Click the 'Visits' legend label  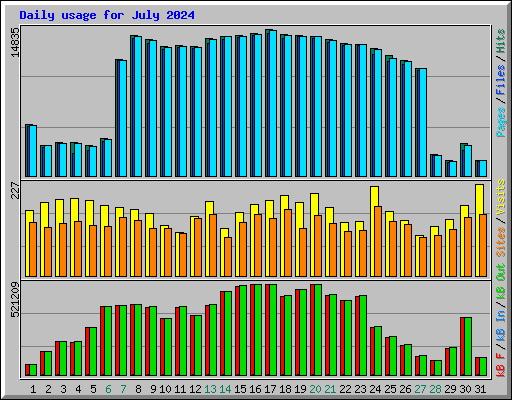coord(500,197)
